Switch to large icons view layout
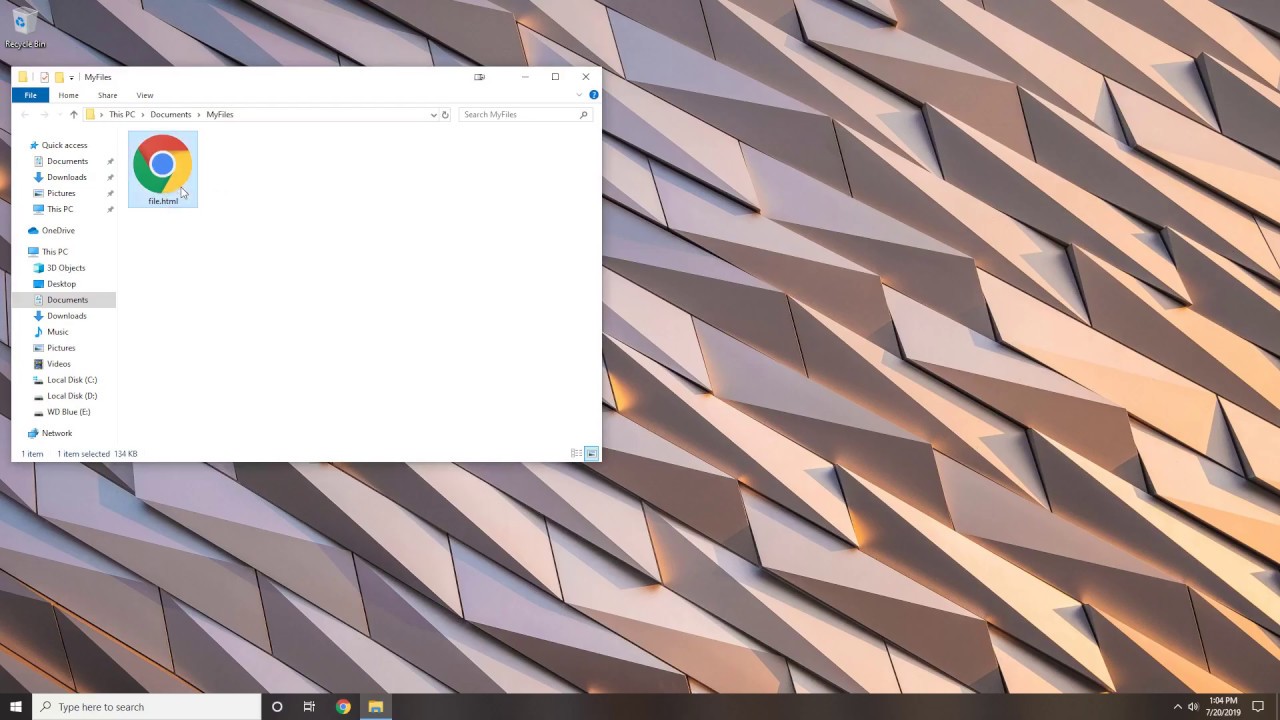The width and height of the screenshot is (1280, 720). tap(592, 454)
